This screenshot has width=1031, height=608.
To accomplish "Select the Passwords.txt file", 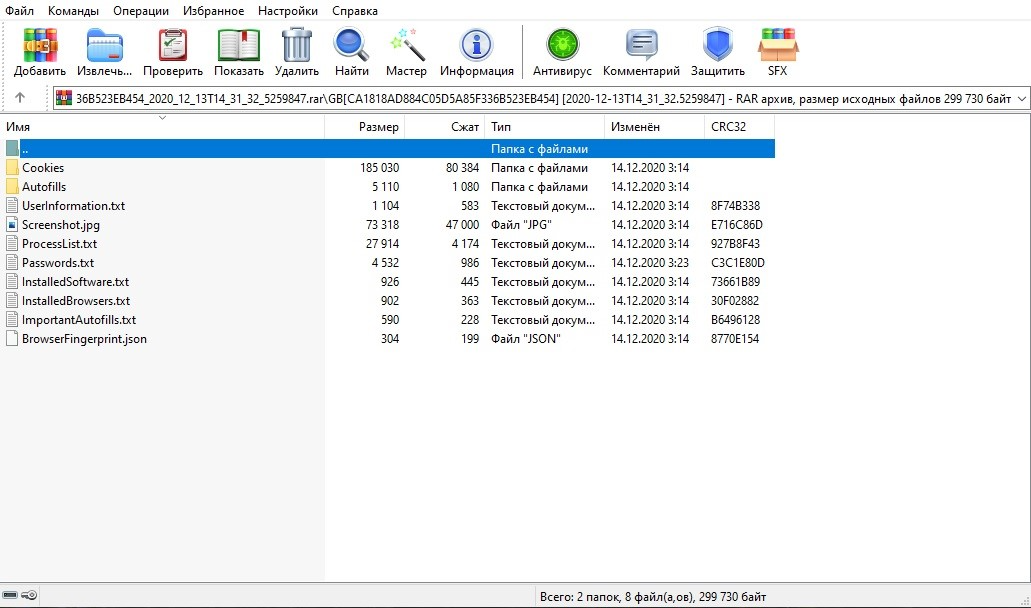I will 58,263.
